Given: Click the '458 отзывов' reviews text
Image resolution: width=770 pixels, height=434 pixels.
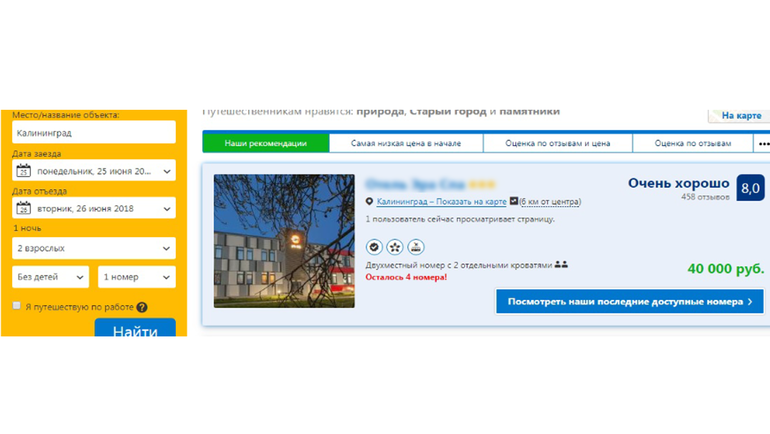Looking at the screenshot, I should 705,197.
